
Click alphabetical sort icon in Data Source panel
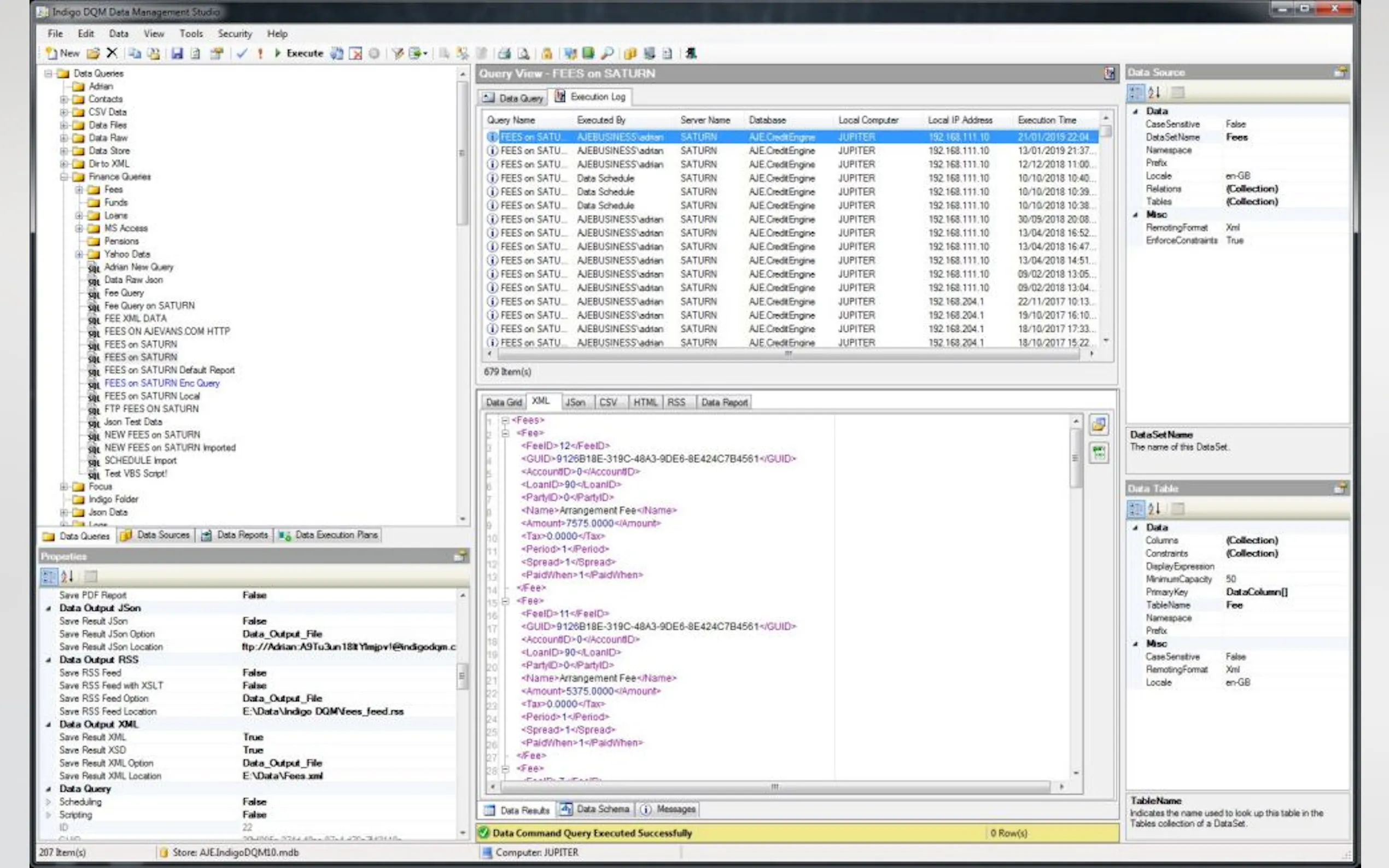(1154, 92)
